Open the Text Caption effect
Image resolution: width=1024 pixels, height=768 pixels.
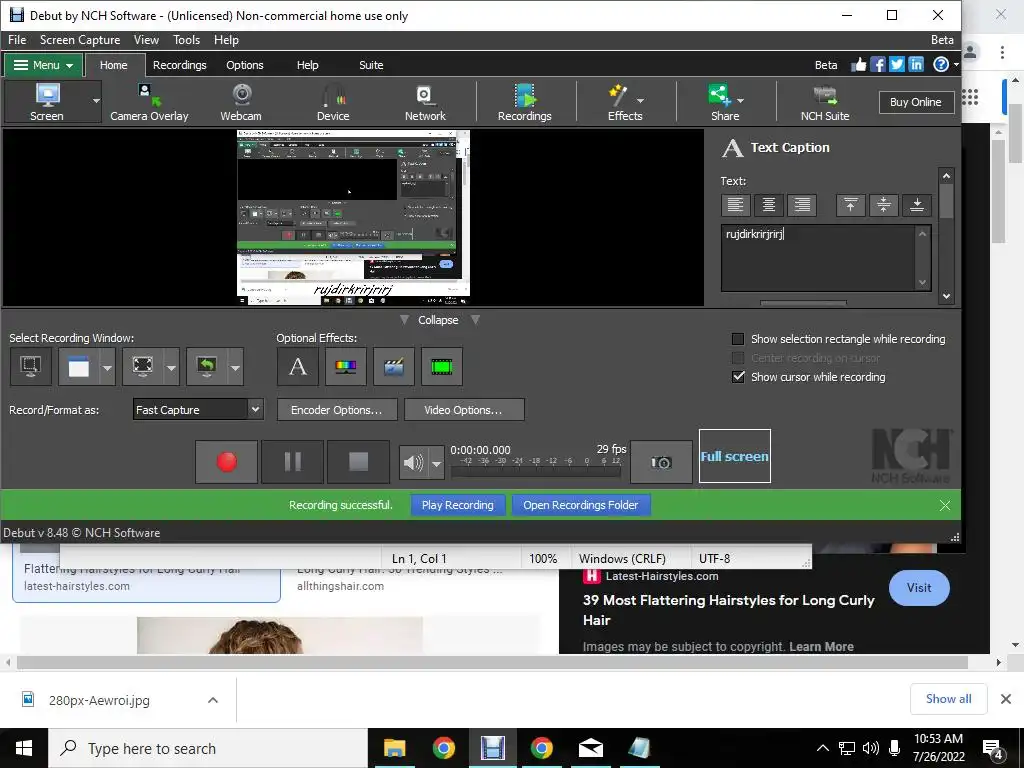pos(298,366)
